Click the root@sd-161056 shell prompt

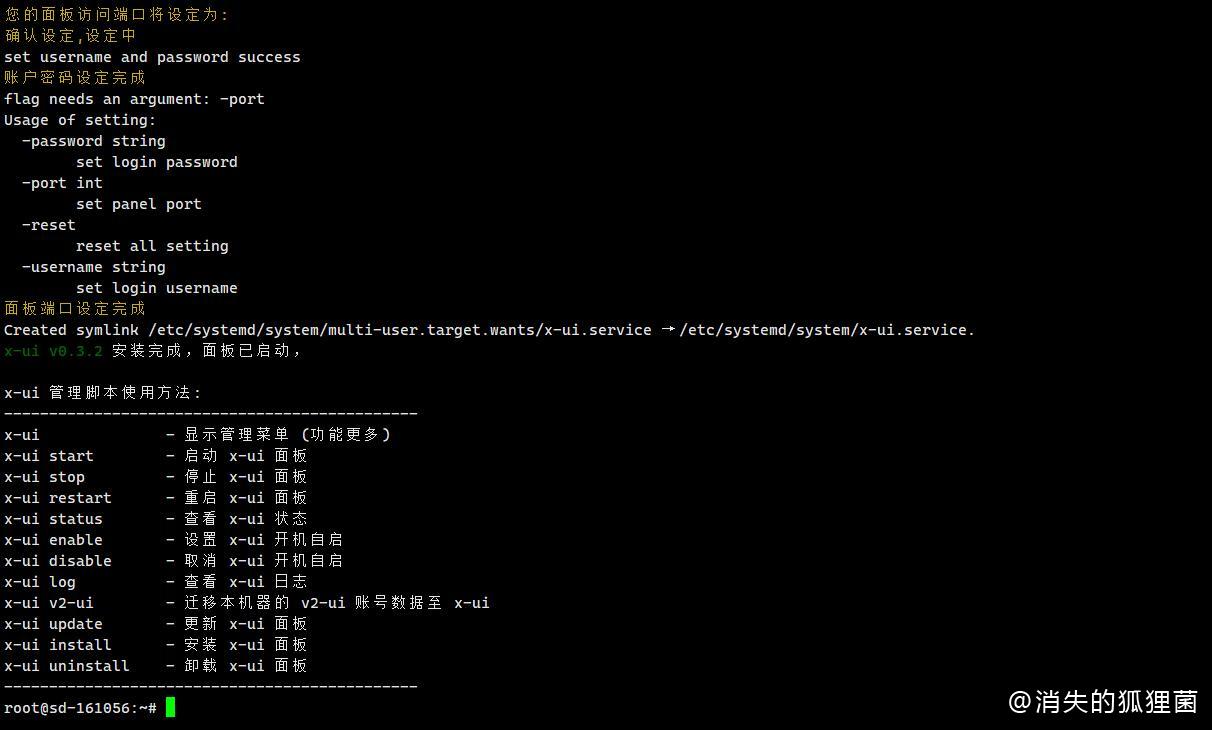pos(80,708)
